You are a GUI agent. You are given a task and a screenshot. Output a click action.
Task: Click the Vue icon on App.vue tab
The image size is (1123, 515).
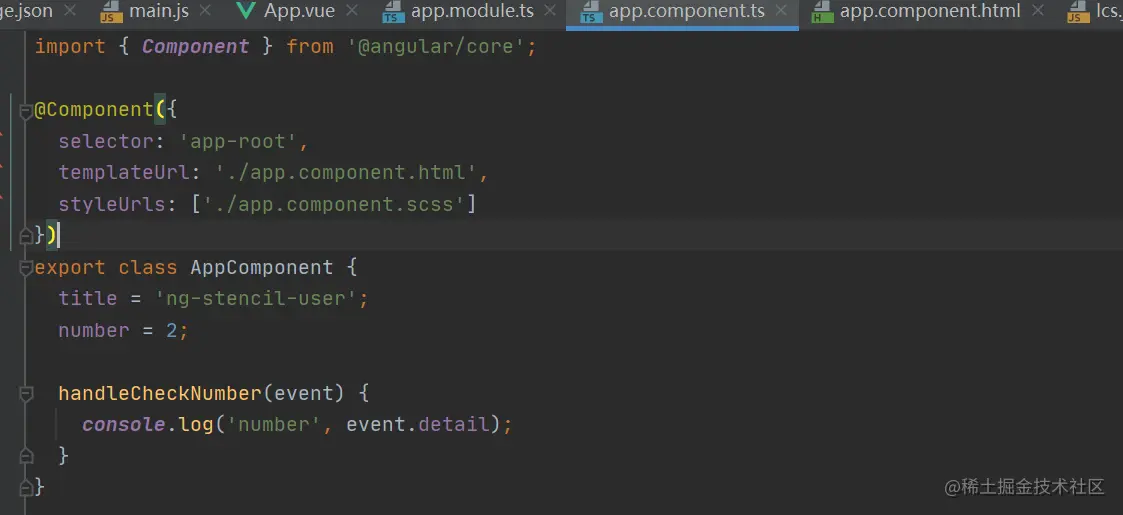tap(246, 11)
